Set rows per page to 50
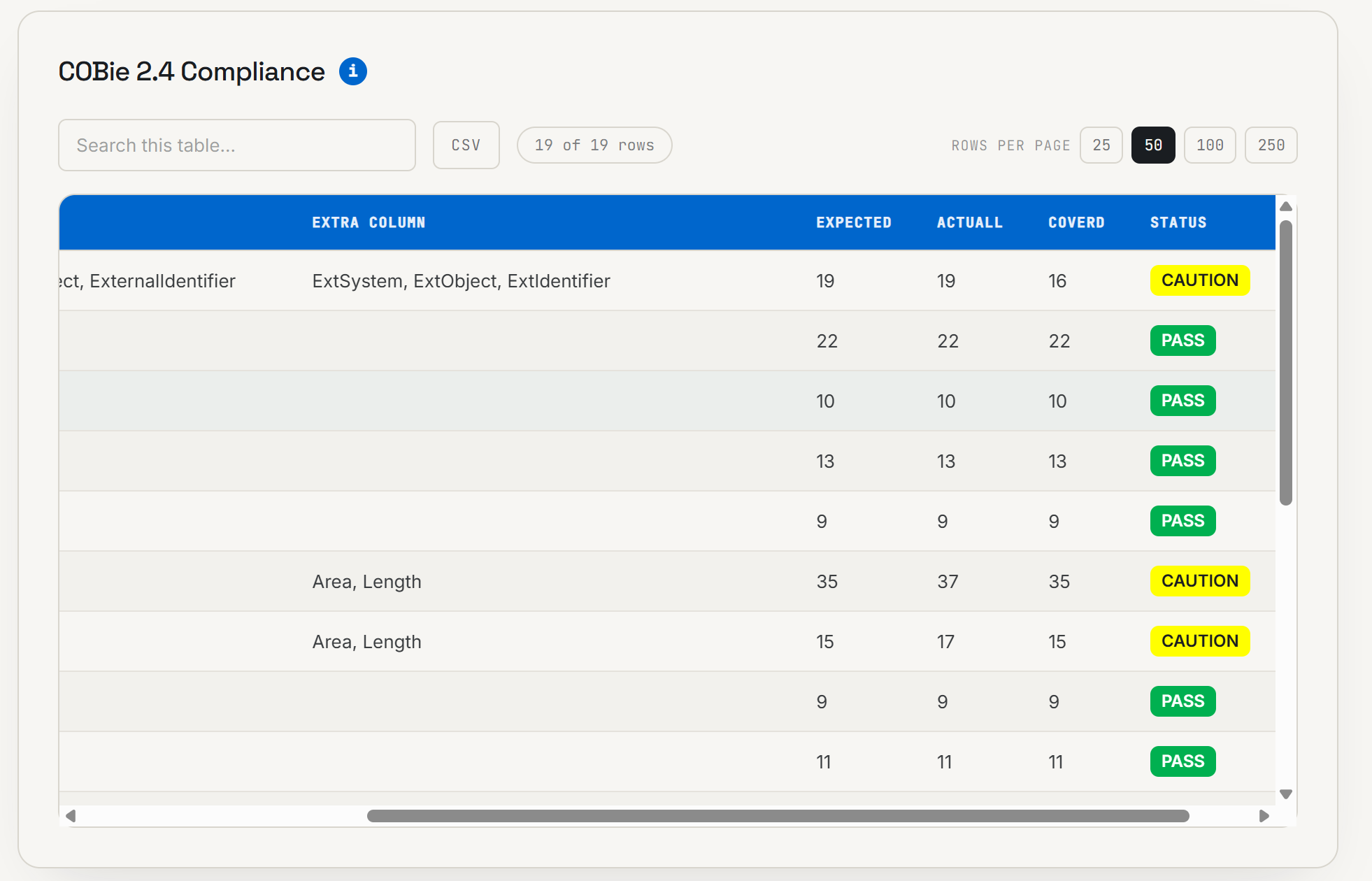The height and width of the screenshot is (881, 1372). tap(1153, 145)
